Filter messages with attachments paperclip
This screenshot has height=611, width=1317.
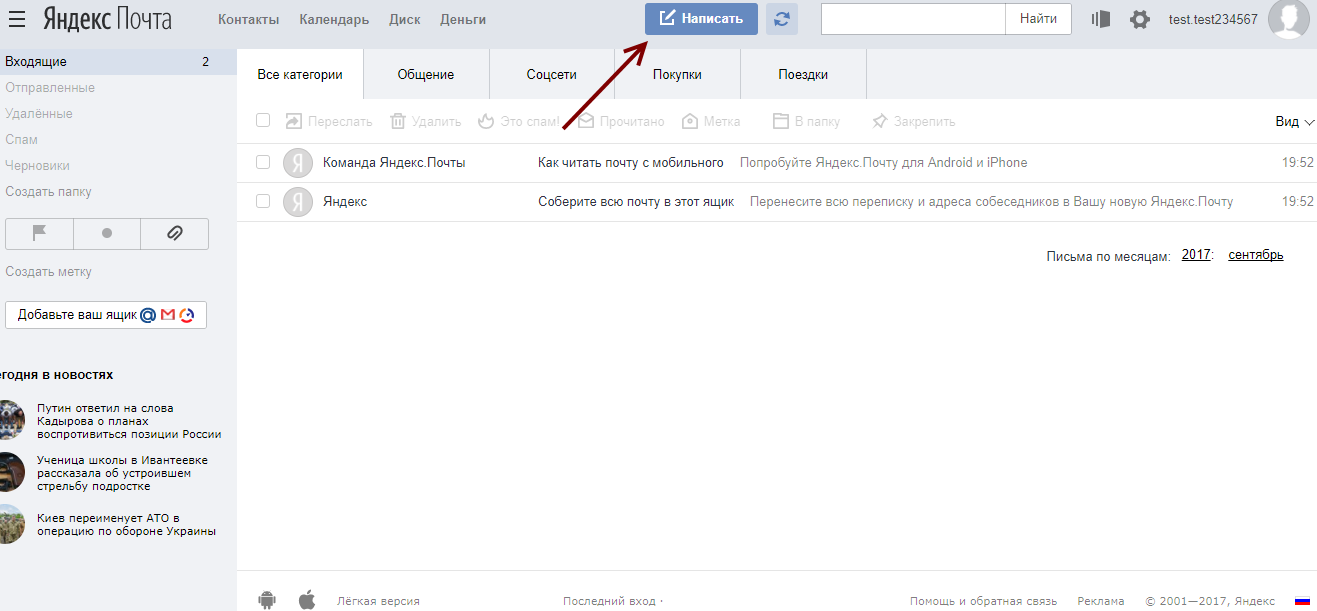[x=174, y=233]
